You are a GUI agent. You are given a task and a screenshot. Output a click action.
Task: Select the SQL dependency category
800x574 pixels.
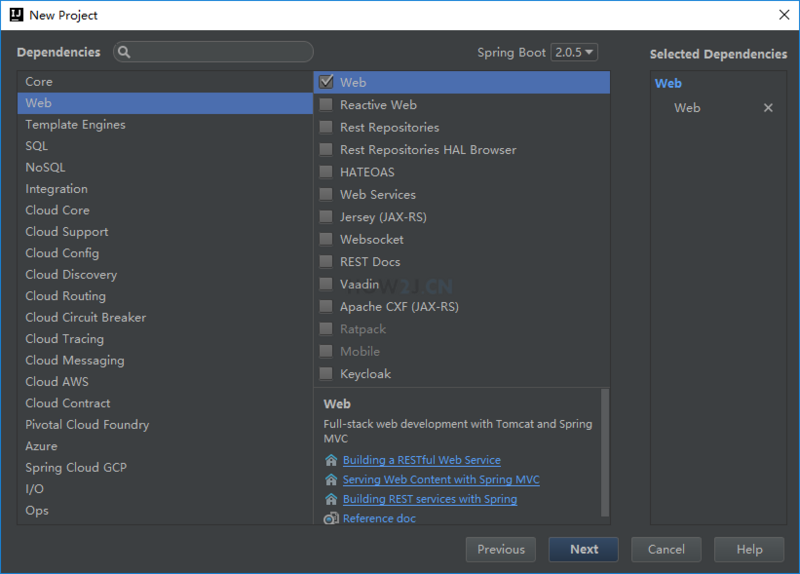[x=37, y=146]
